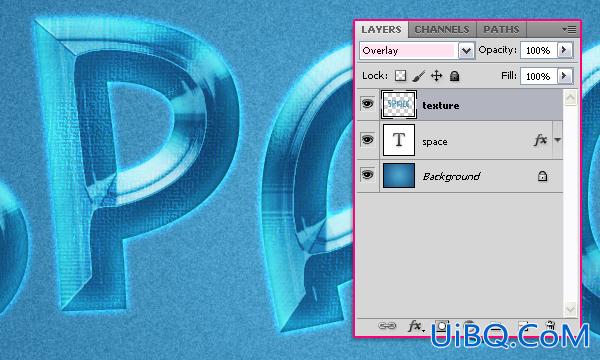Open the Opacity slider arrow
The width and height of the screenshot is (600, 360).
pos(564,50)
